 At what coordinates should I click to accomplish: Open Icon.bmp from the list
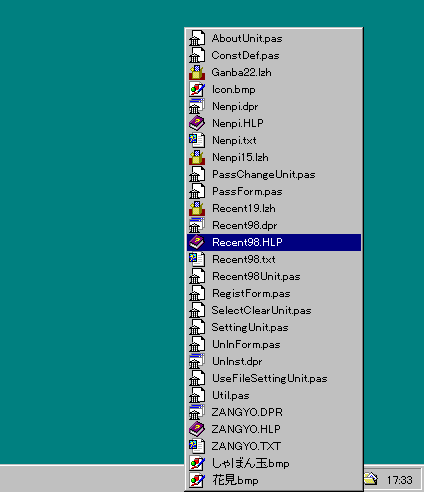[x=274, y=89]
